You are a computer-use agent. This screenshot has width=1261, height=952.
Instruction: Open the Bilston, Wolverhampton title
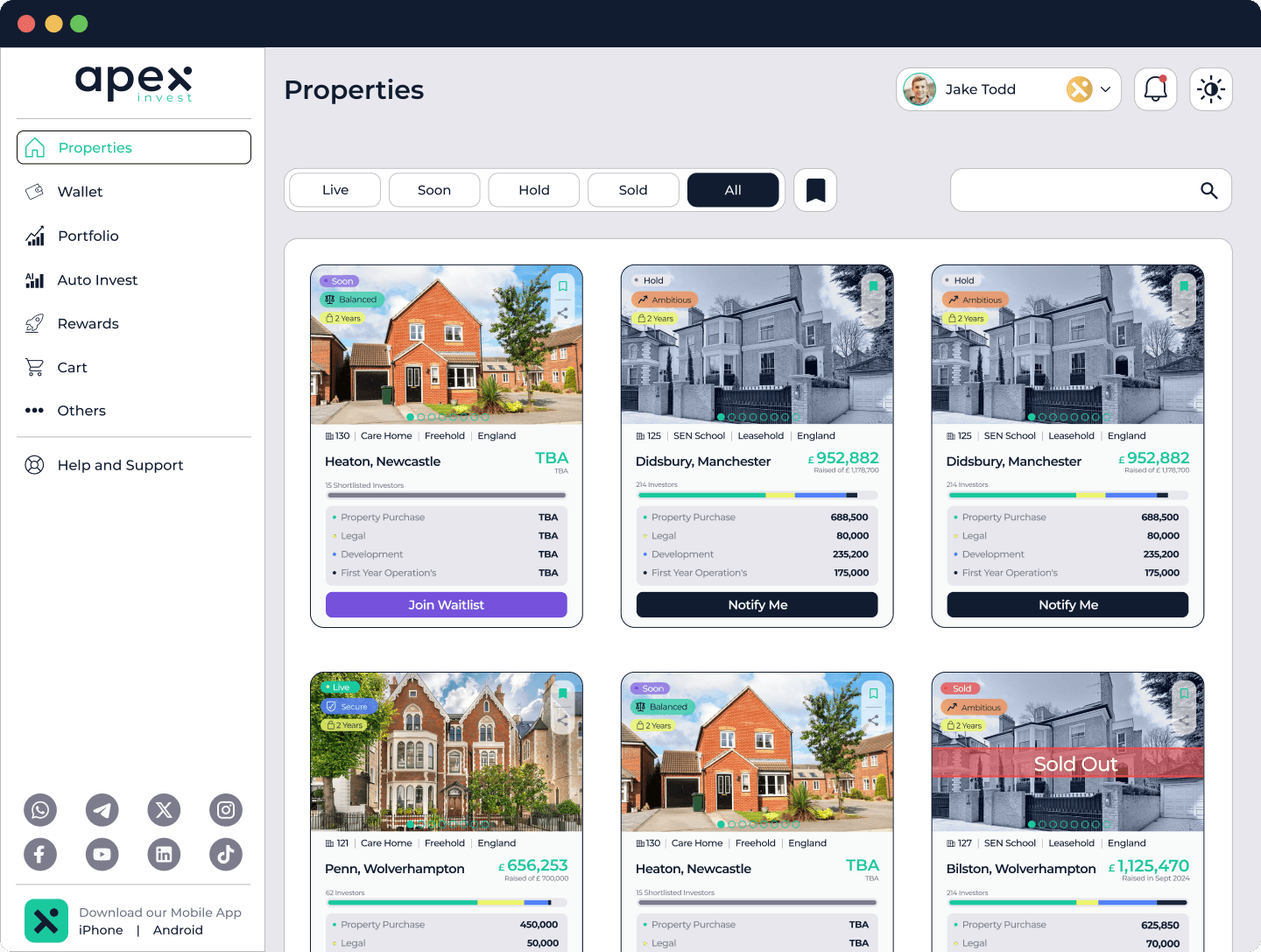1021,869
